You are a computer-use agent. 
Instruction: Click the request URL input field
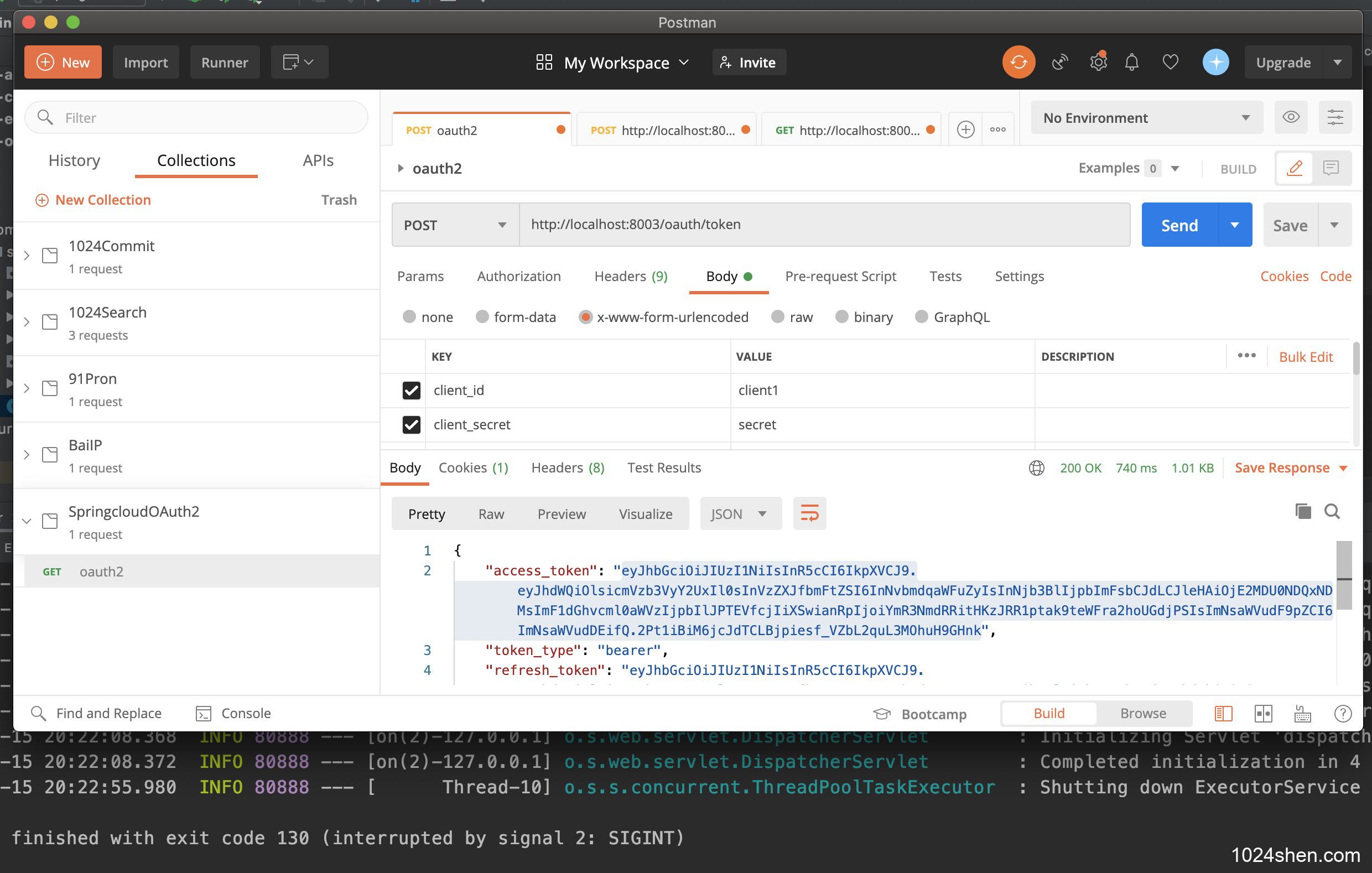pos(823,225)
